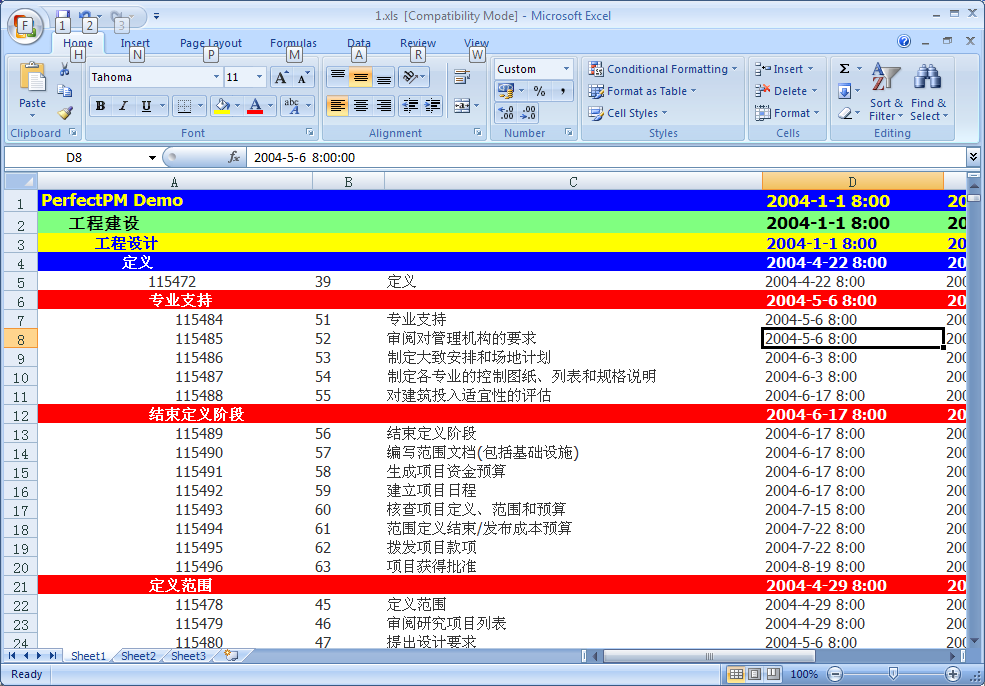Open the Formulas tab
The width and height of the screenshot is (985, 686).
tap(293, 43)
